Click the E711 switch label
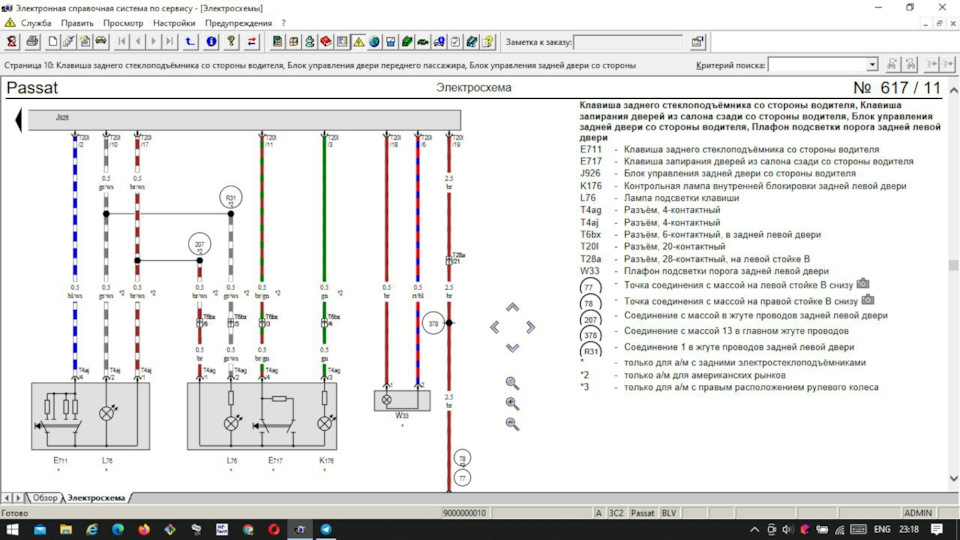960x540 pixels. 60,460
